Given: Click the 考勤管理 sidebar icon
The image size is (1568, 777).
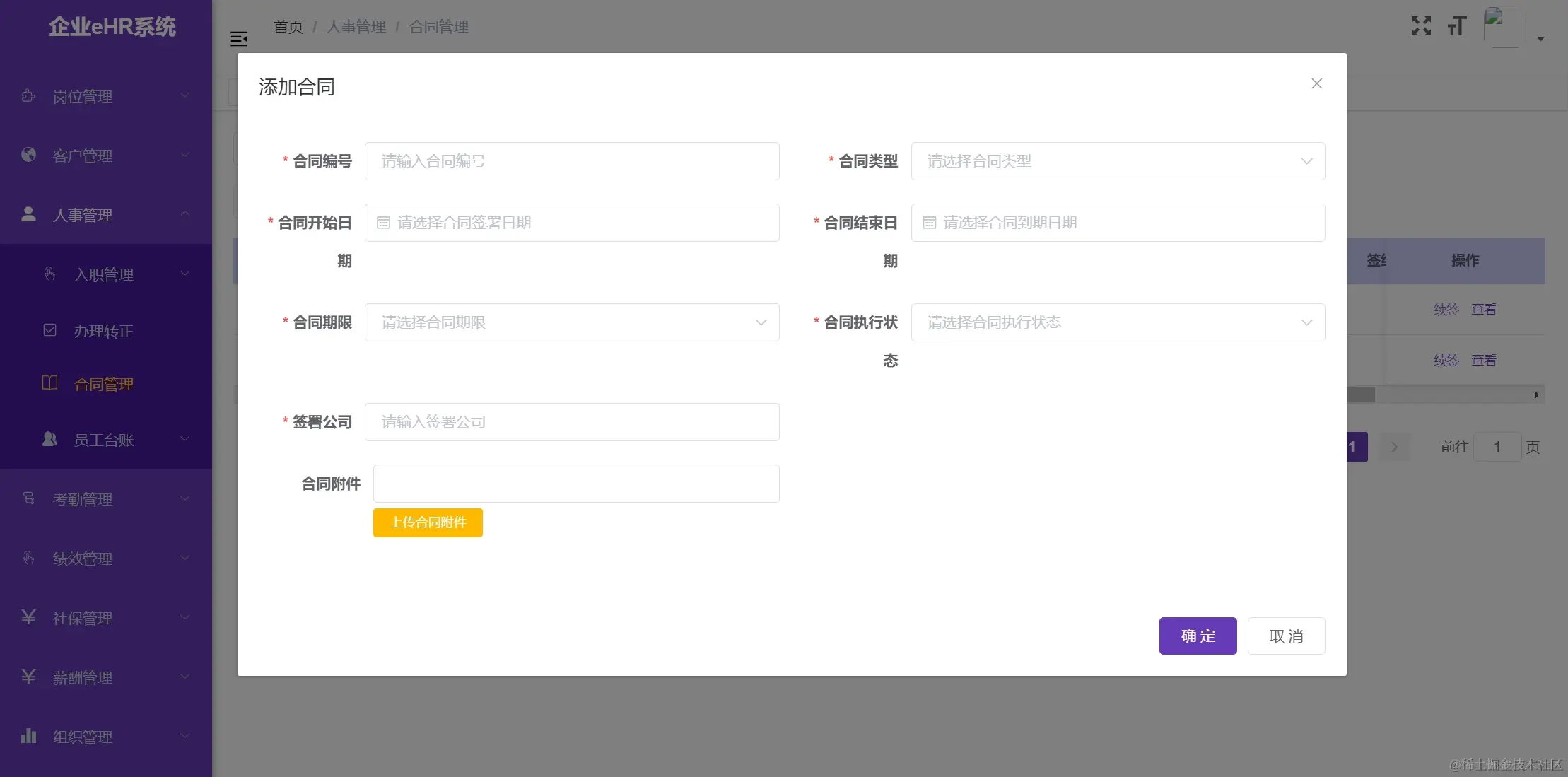Looking at the screenshot, I should coord(28,498).
